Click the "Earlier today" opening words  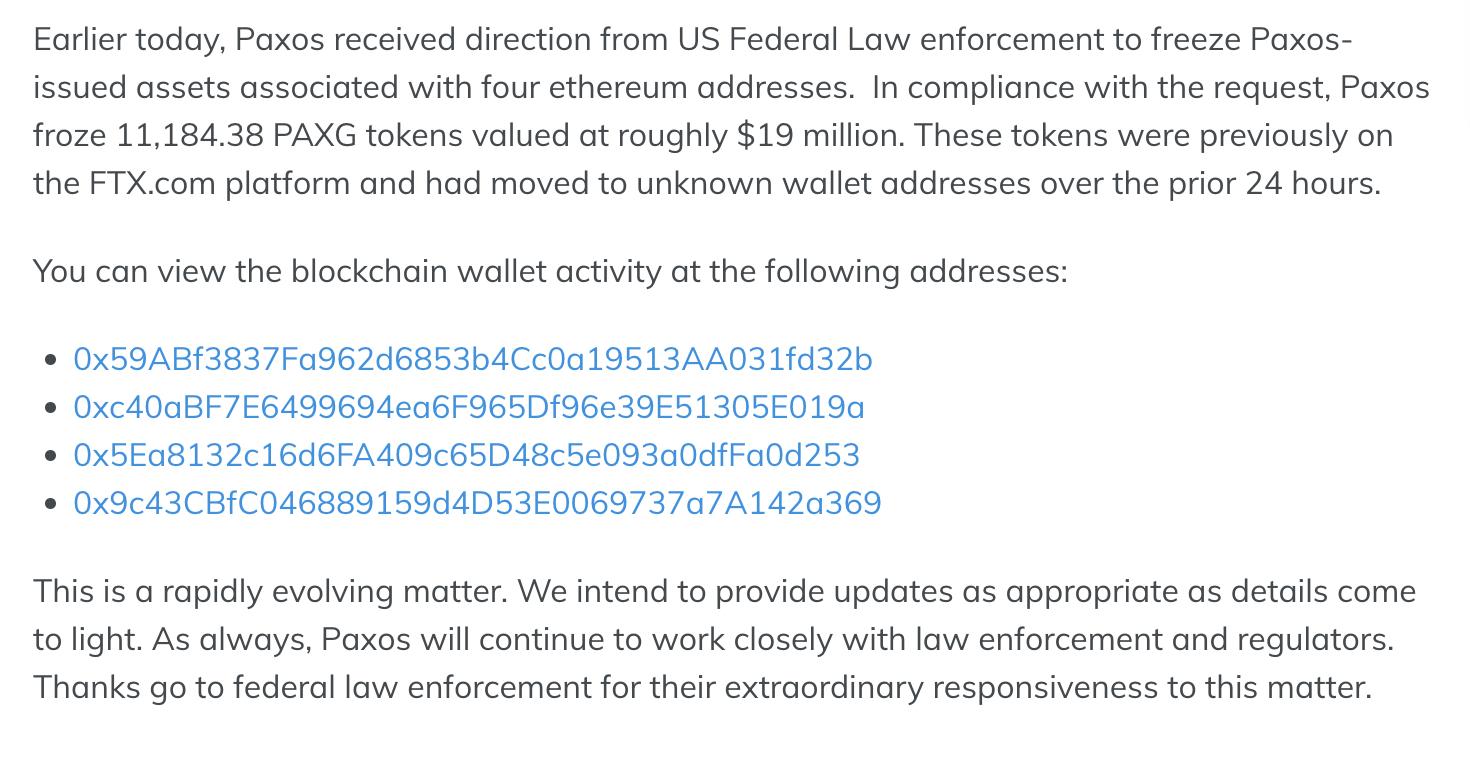click(x=127, y=40)
